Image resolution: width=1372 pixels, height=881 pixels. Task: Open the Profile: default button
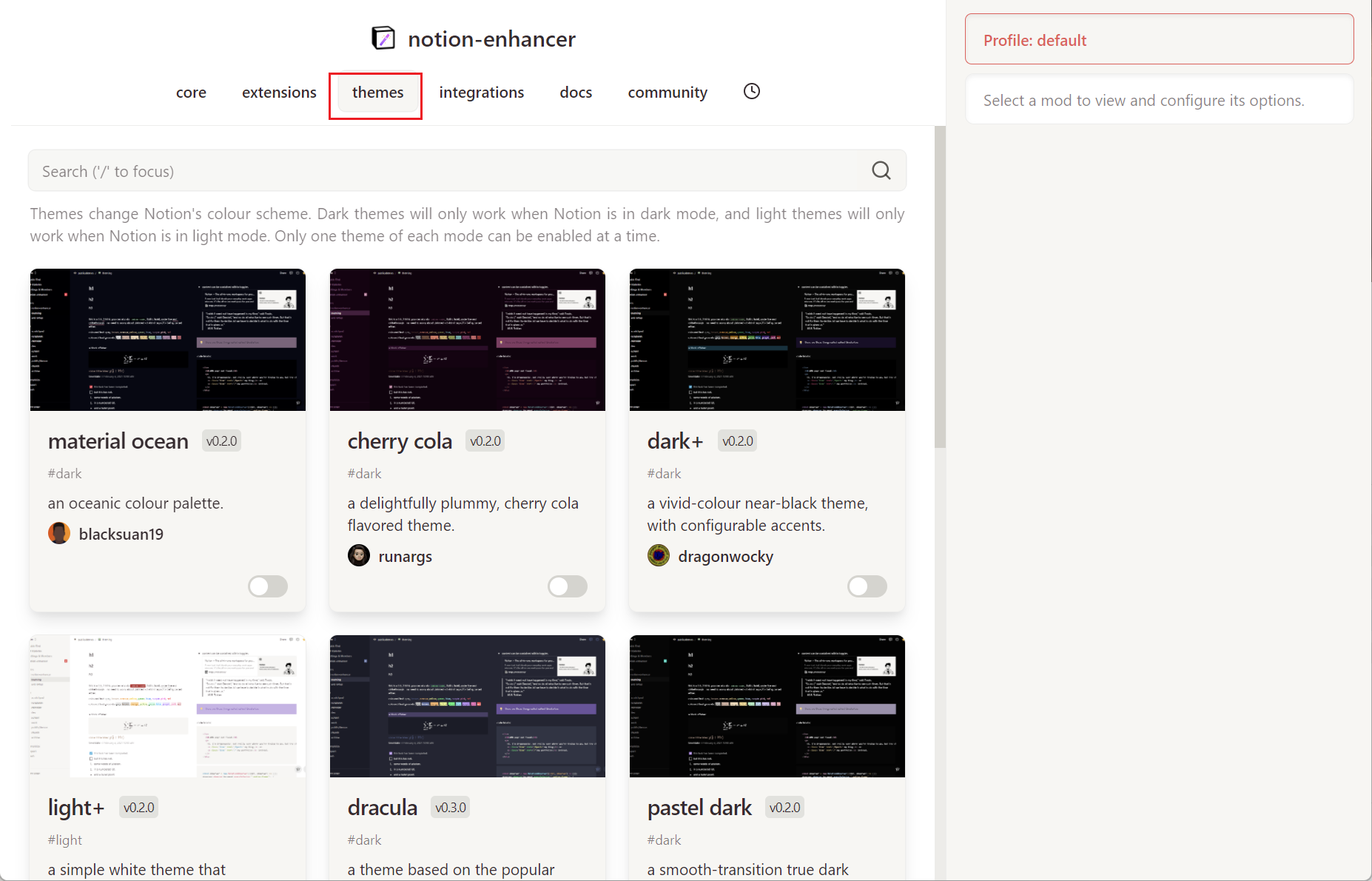click(1159, 39)
